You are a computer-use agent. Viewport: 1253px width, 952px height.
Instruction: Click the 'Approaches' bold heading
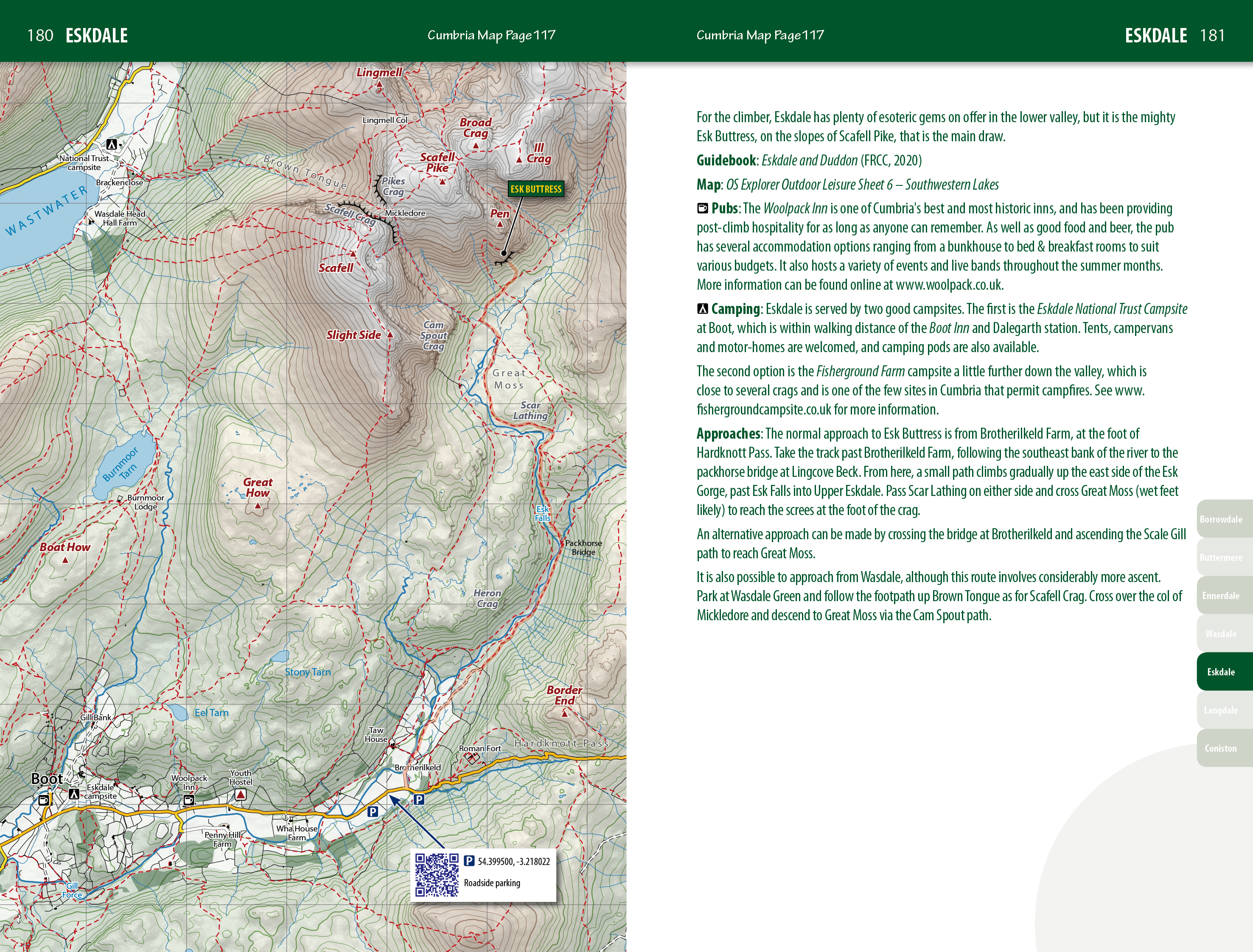coord(728,434)
